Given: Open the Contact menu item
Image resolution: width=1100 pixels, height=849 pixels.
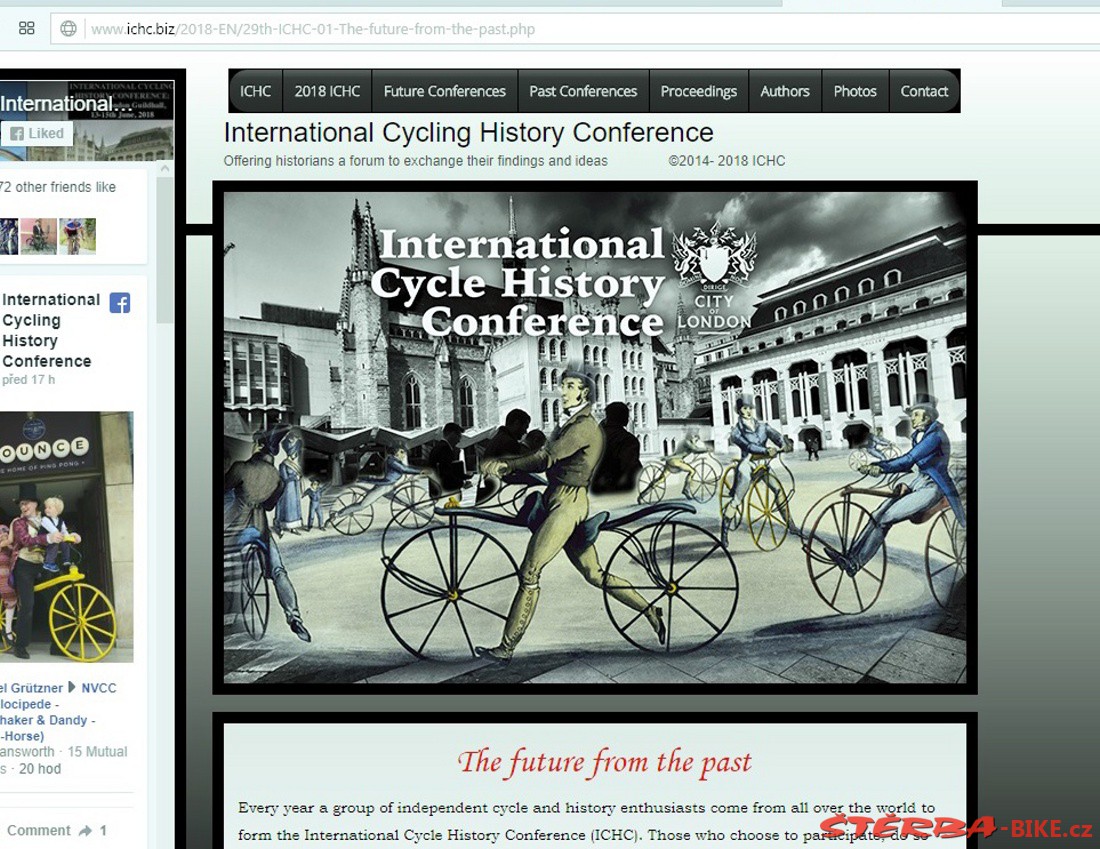Looking at the screenshot, I should click(x=924, y=91).
